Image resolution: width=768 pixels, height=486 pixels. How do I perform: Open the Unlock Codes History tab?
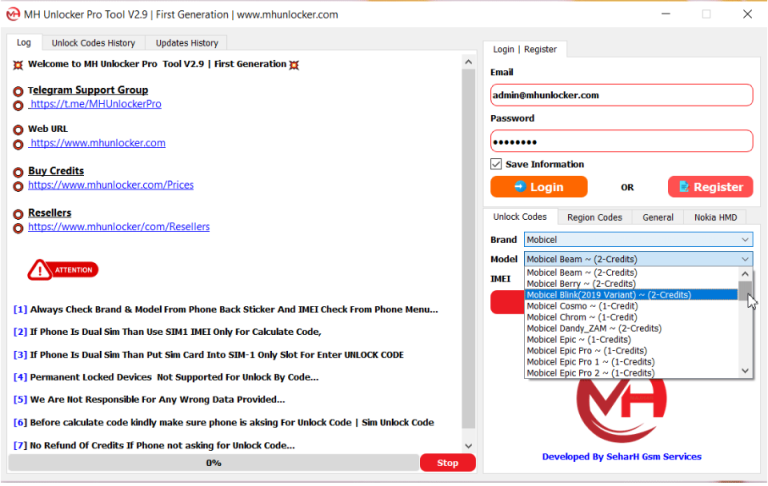(x=93, y=43)
